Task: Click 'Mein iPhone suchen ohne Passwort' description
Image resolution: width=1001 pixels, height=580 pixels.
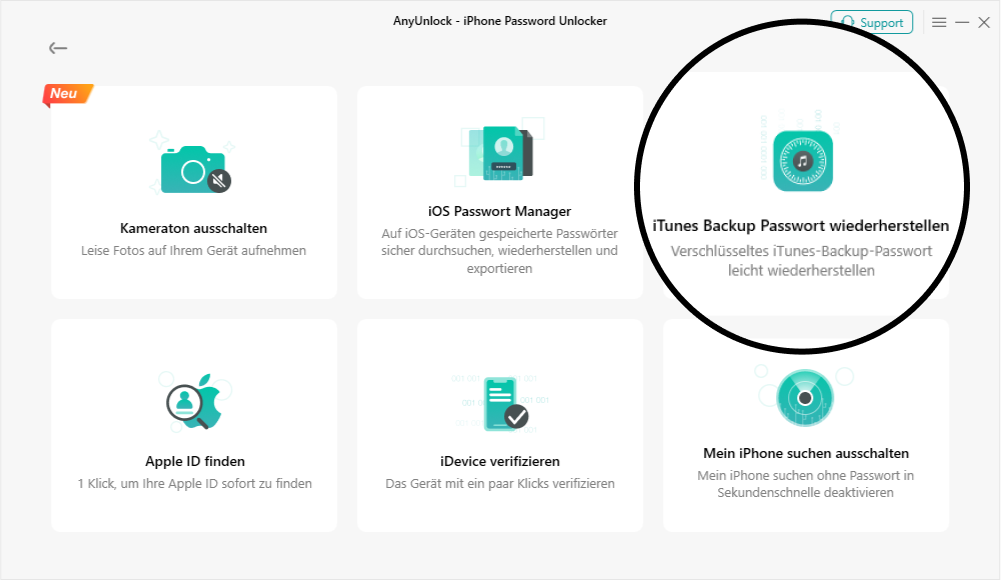Action: [806, 484]
